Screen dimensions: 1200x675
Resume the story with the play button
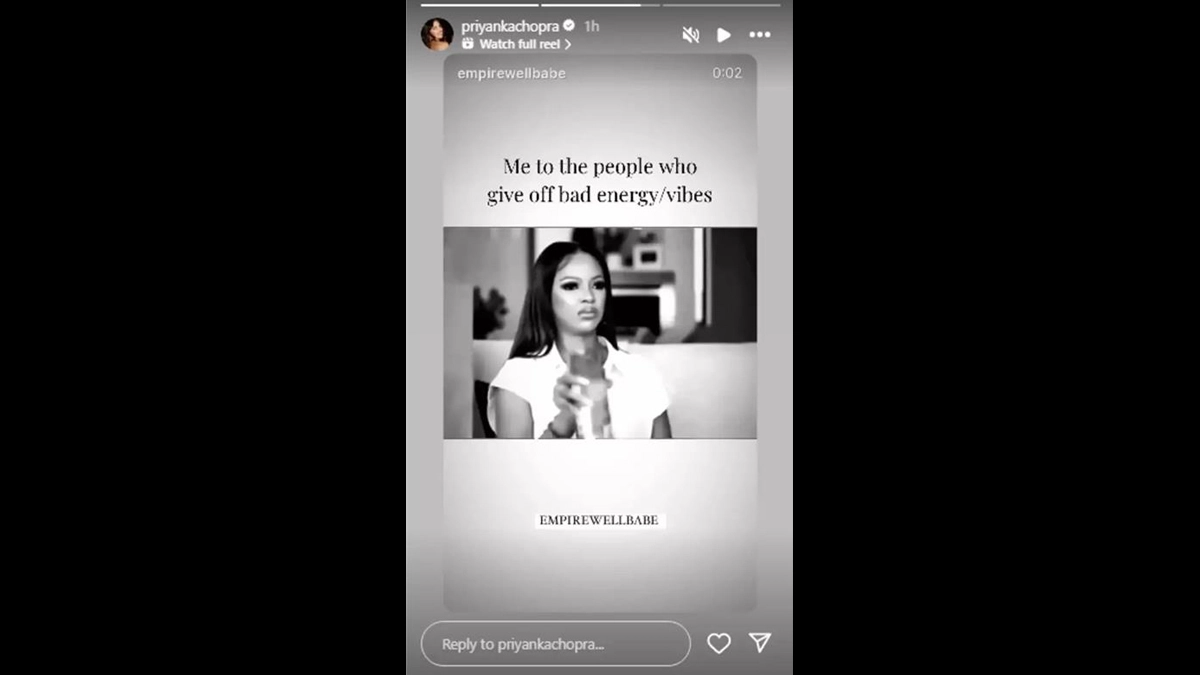point(724,35)
